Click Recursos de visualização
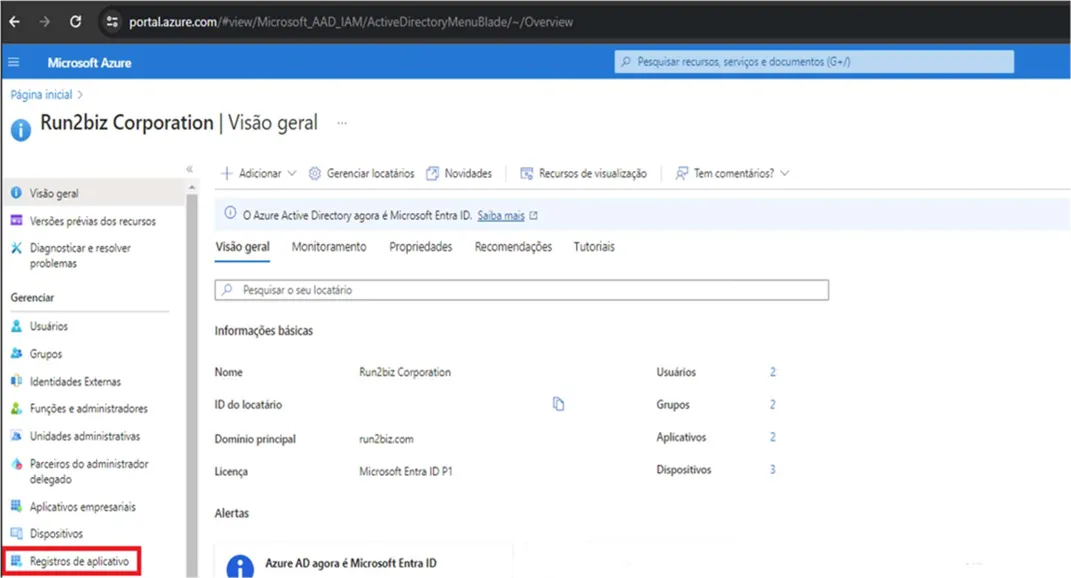Screen dimensions: 1071x578 pos(583,174)
